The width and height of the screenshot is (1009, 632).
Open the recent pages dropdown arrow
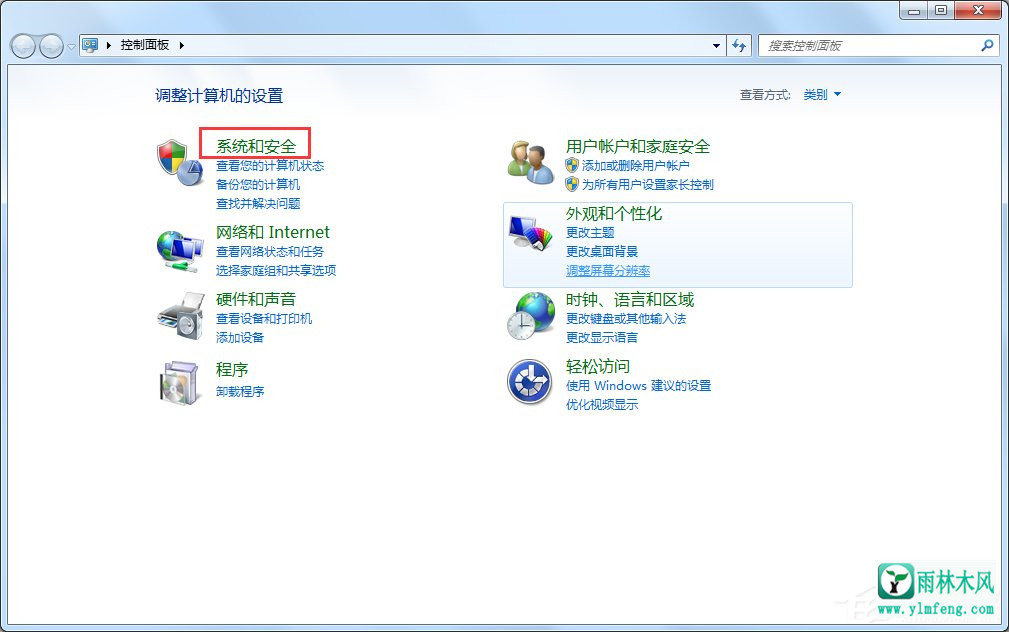click(x=71, y=46)
